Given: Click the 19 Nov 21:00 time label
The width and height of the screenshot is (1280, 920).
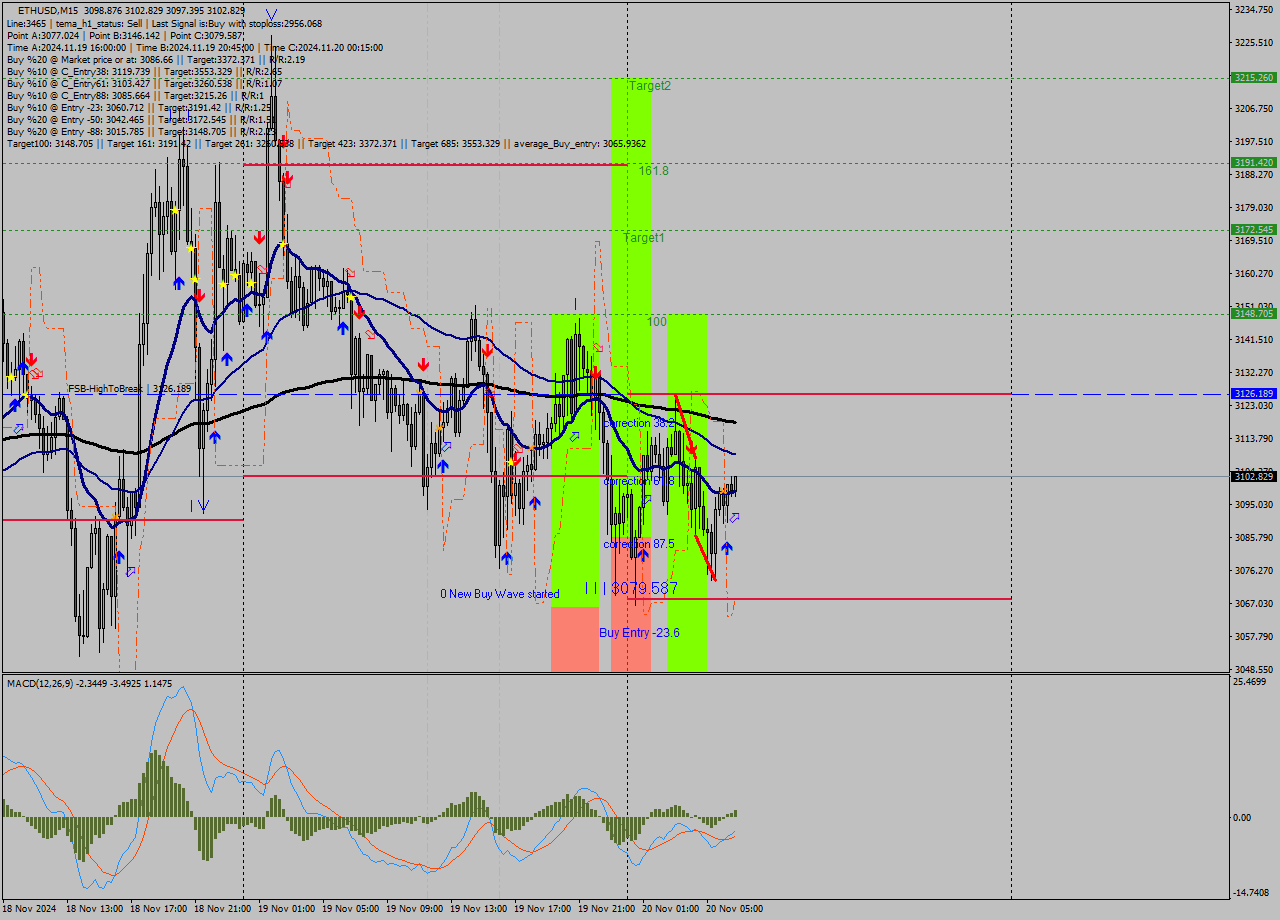Looking at the screenshot, I should [x=607, y=909].
